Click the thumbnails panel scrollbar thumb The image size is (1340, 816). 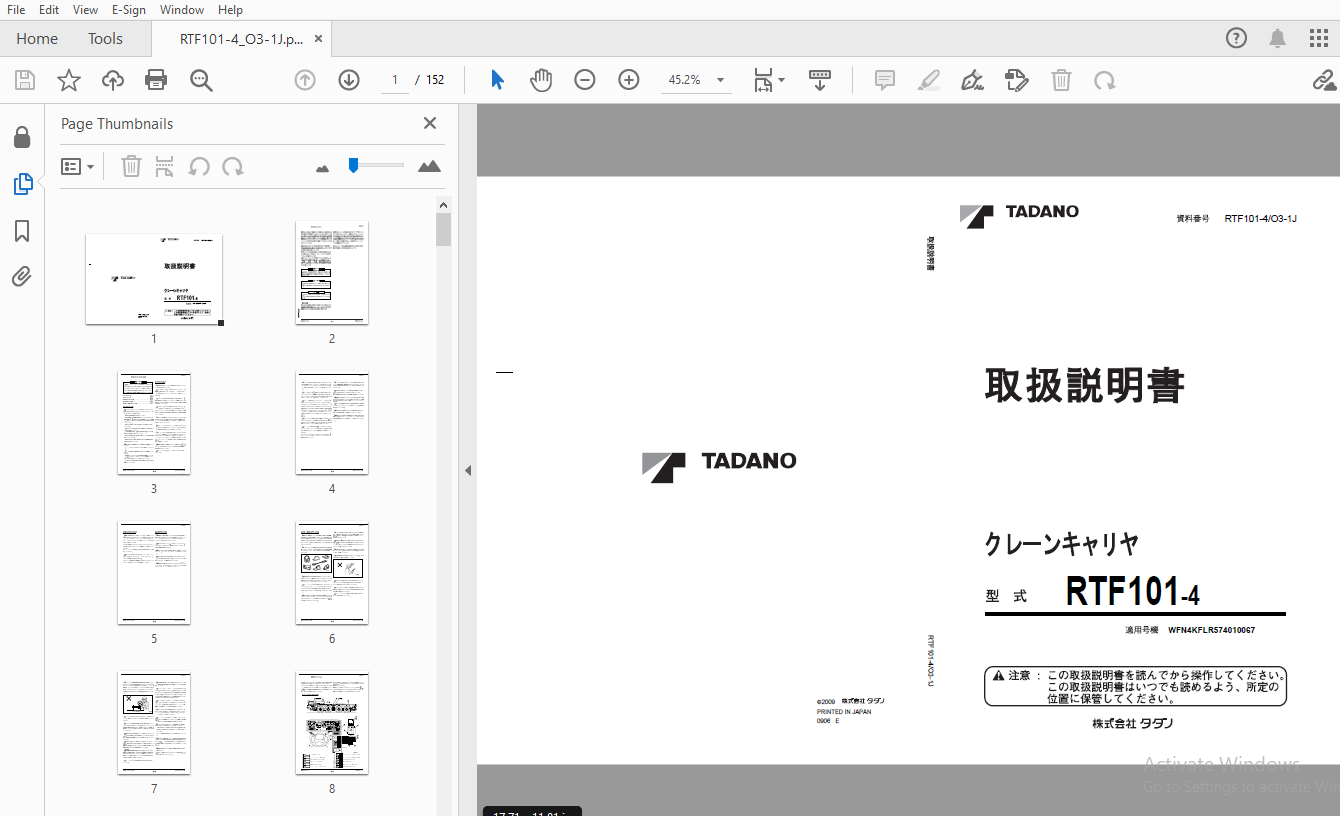click(x=443, y=229)
